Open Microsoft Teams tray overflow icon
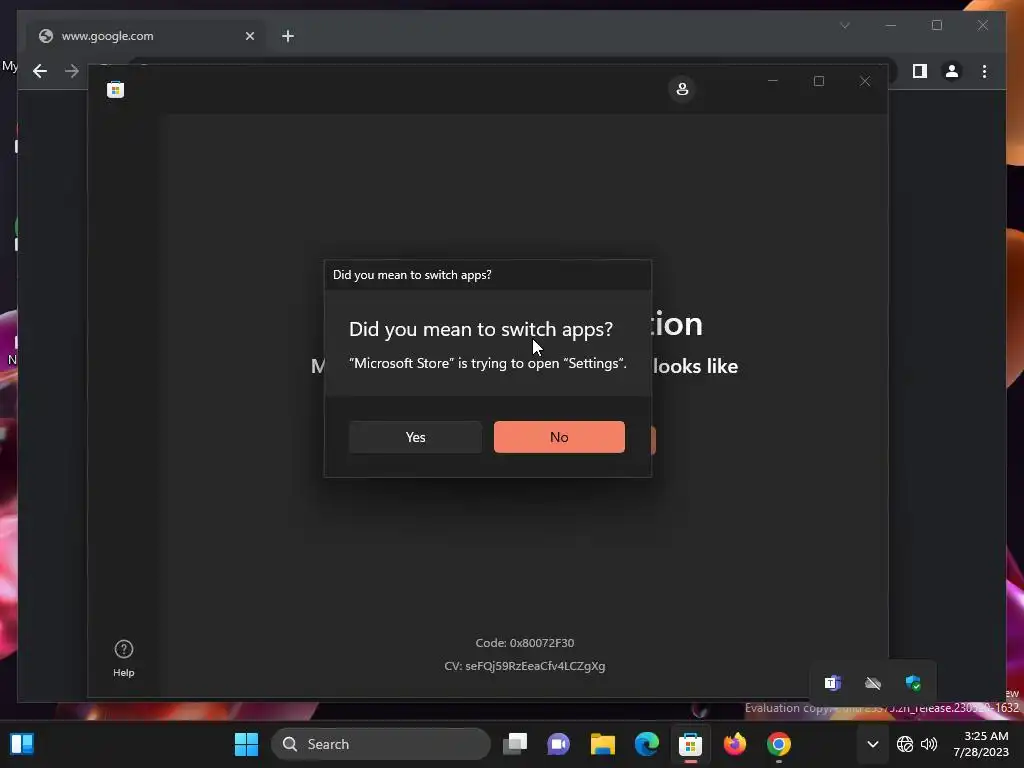 pyautogui.click(x=832, y=683)
